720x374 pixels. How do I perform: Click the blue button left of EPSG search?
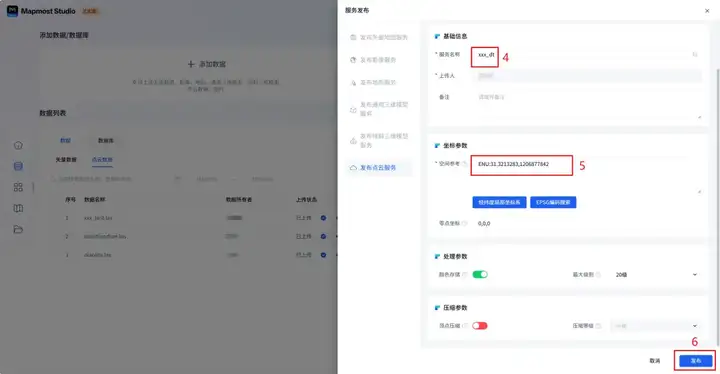point(499,202)
